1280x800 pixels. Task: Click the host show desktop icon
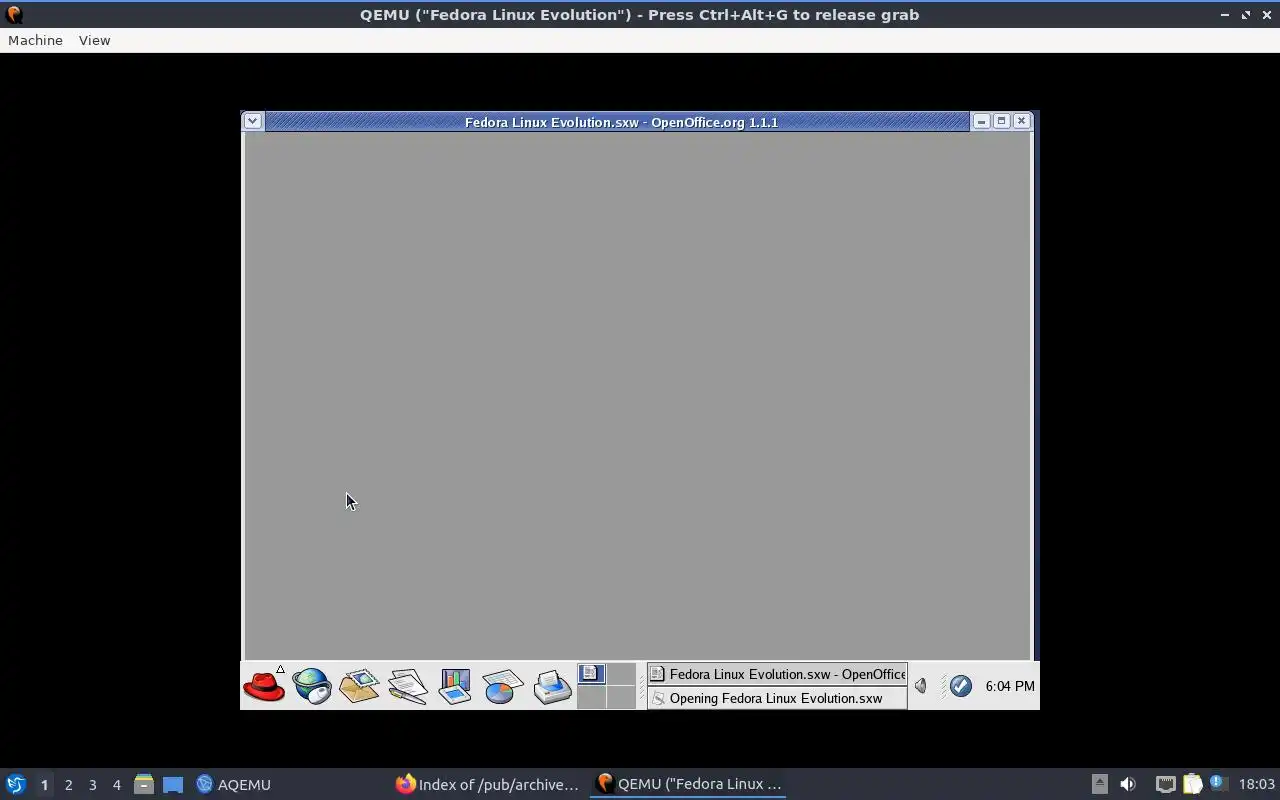click(173, 785)
